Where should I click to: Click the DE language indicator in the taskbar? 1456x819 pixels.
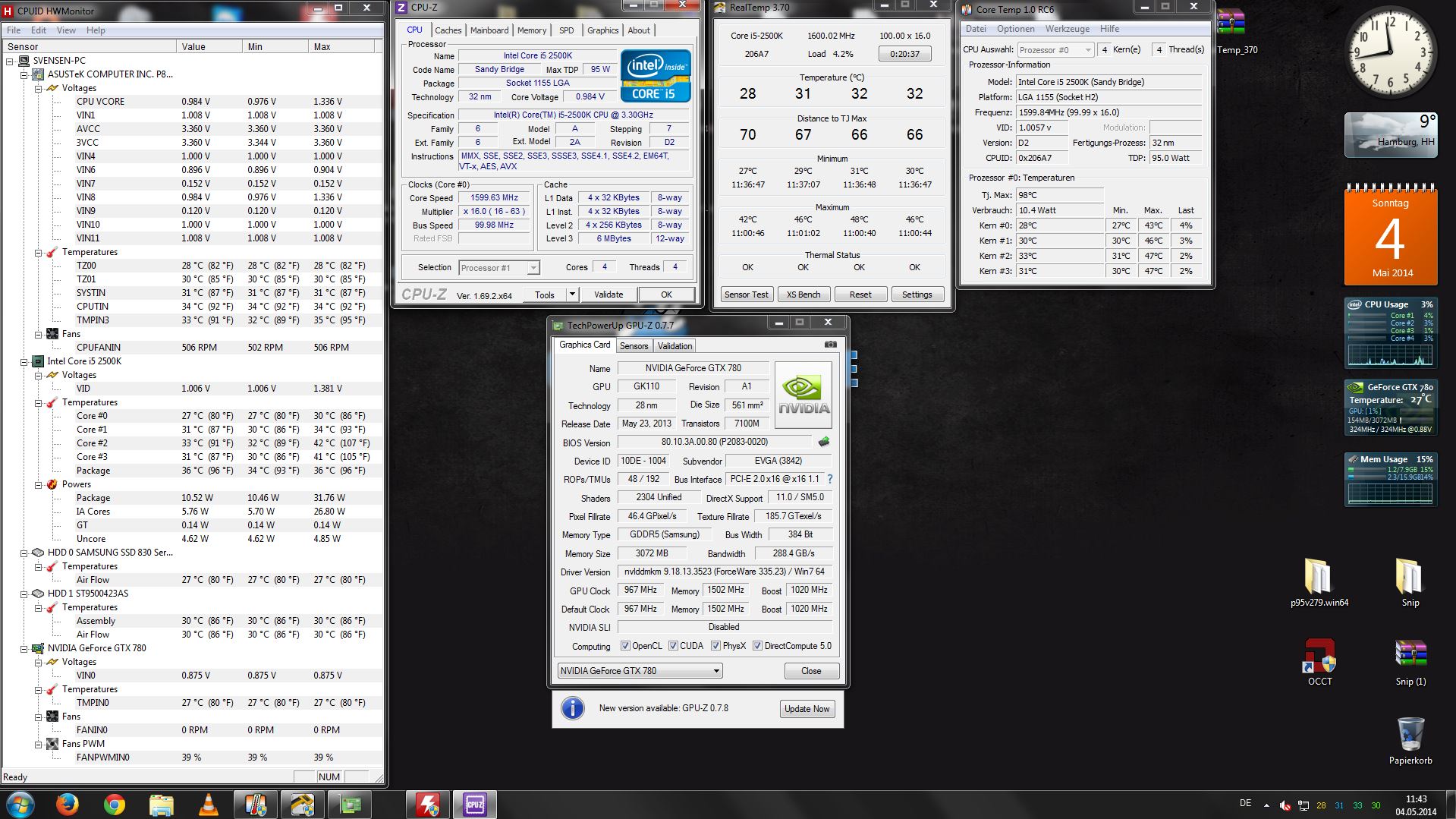(1245, 803)
